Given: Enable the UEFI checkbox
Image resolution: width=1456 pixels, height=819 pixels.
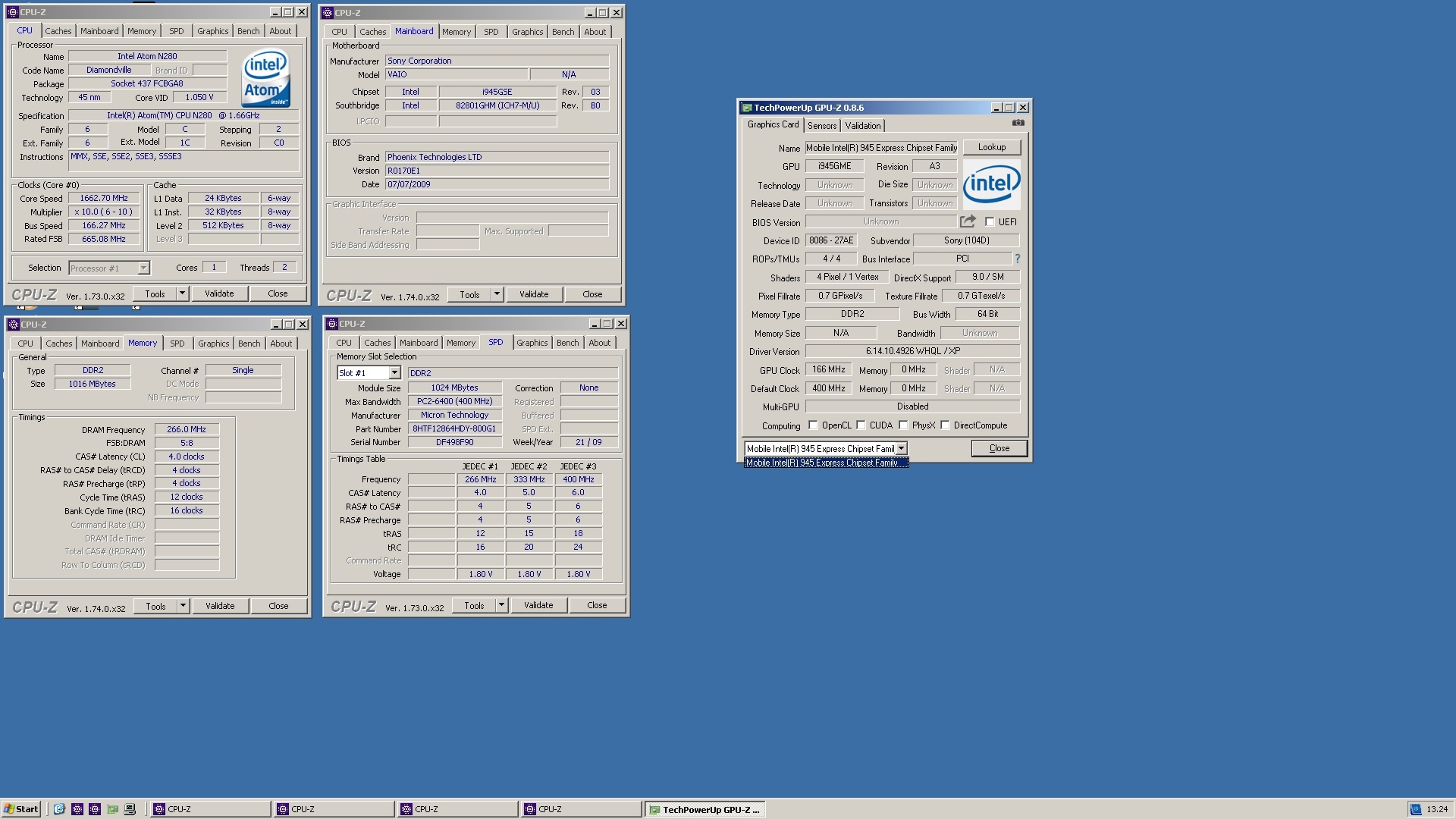Looking at the screenshot, I should (x=990, y=222).
